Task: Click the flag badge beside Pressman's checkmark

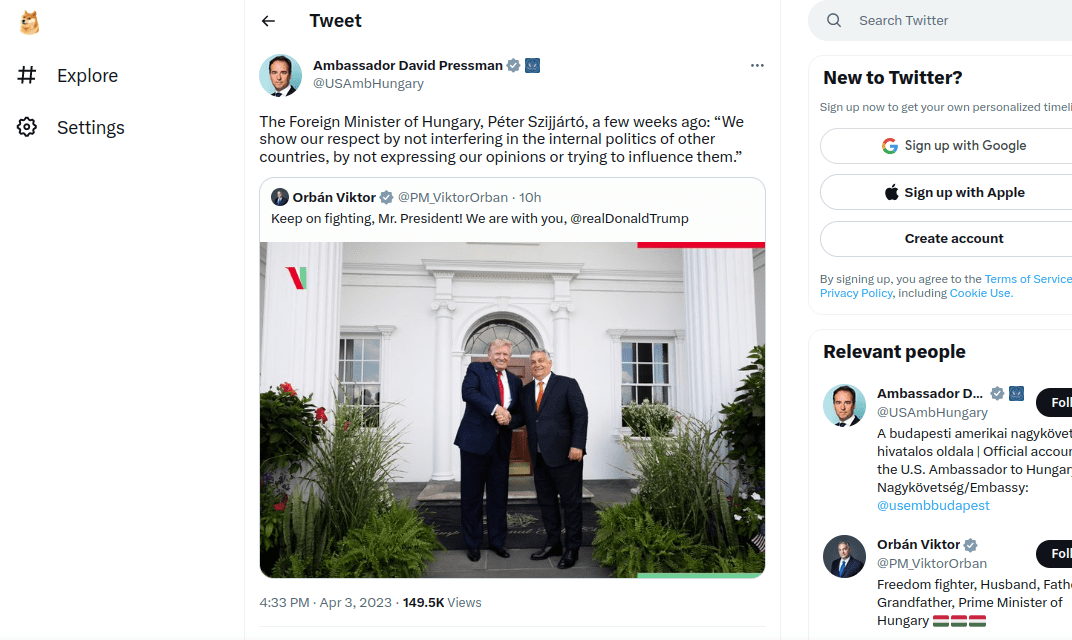Action: pos(532,65)
